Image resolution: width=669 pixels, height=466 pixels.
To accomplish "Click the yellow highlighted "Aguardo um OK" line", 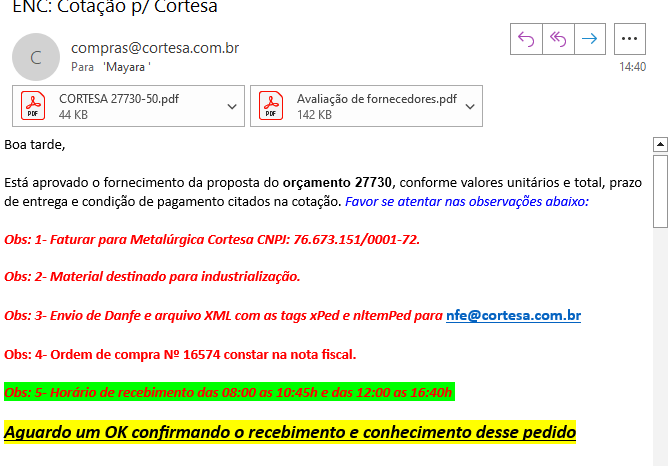I will click(290, 432).
